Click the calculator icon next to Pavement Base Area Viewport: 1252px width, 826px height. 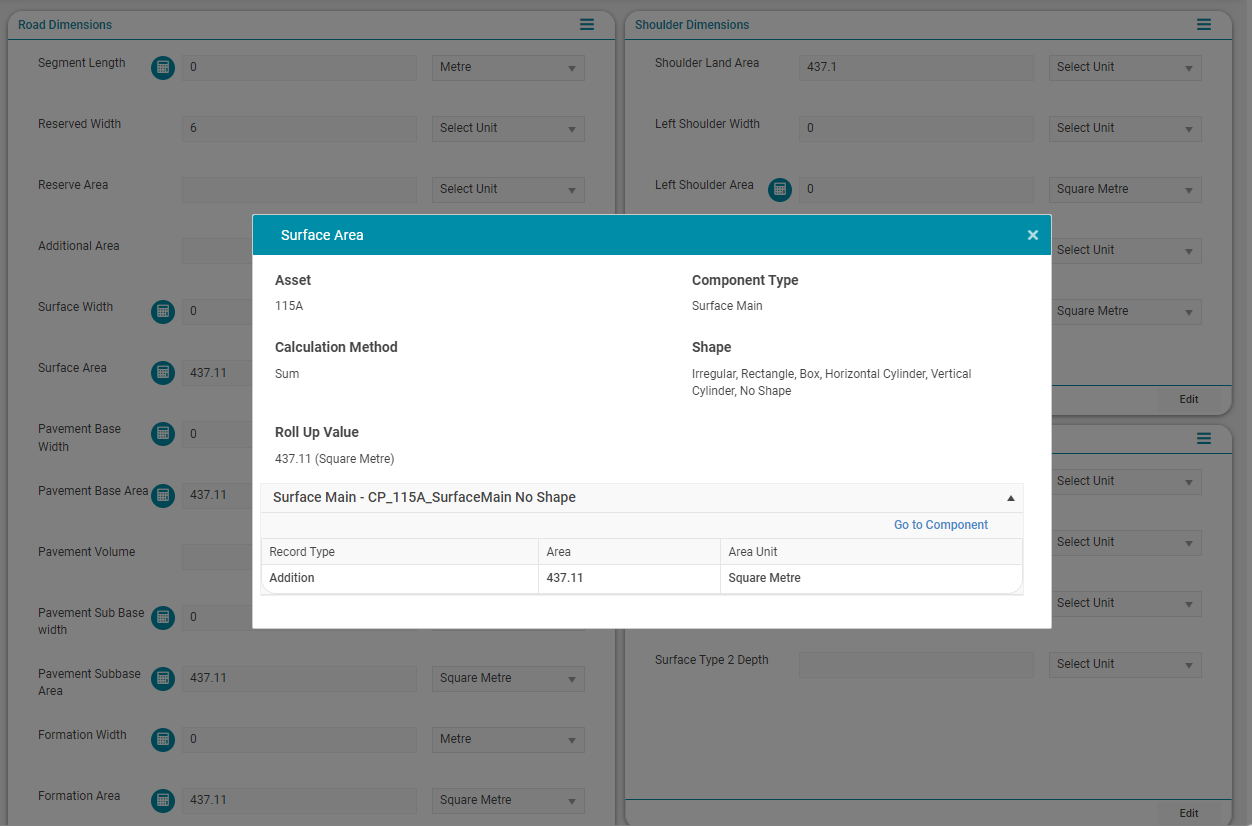pyautogui.click(x=163, y=495)
